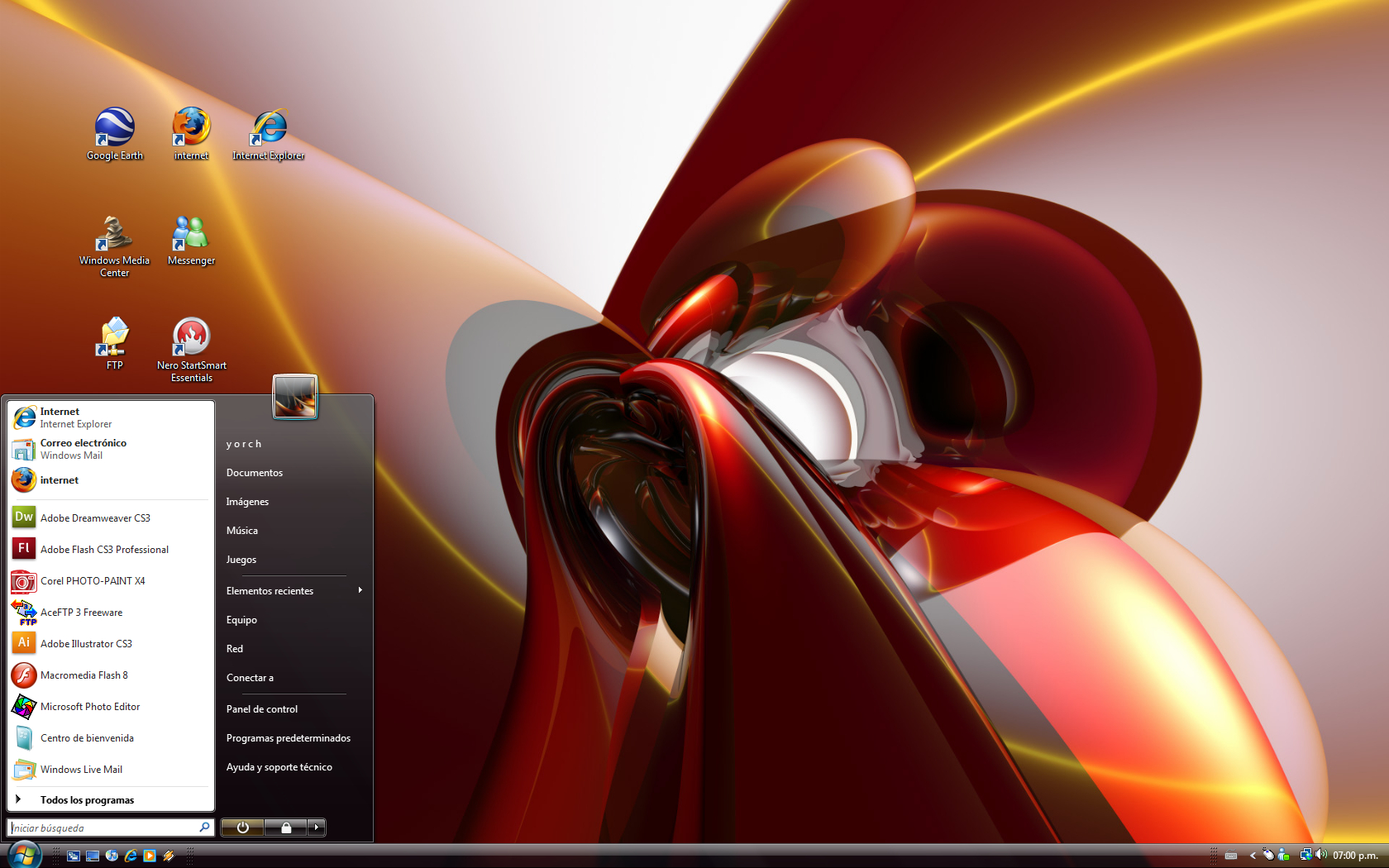The height and width of the screenshot is (868, 1389).
Task: Click the search magnifier icon
Action: pos(204,827)
